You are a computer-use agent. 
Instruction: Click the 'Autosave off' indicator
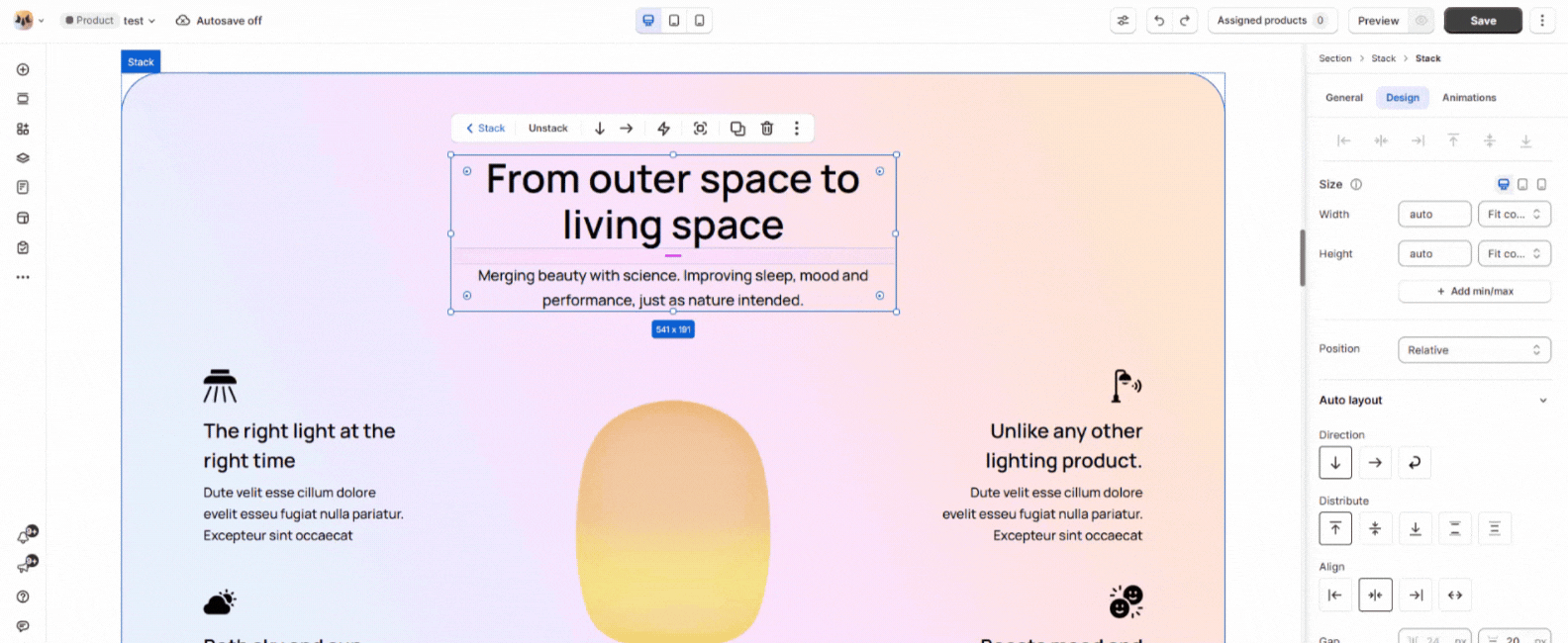(x=219, y=21)
